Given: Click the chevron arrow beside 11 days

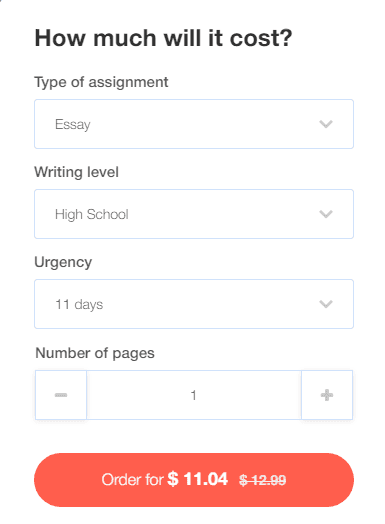Looking at the screenshot, I should point(326,304).
